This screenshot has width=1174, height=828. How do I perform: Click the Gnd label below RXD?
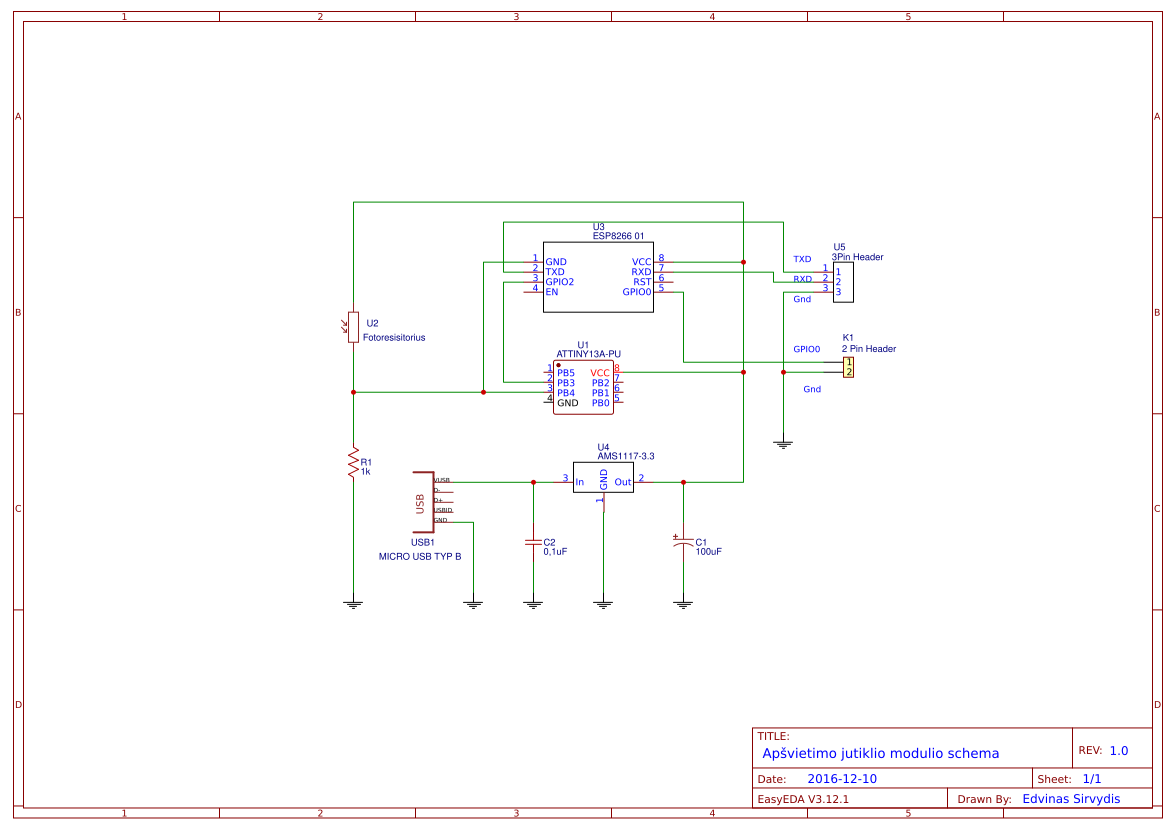click(x=800, y=300)
